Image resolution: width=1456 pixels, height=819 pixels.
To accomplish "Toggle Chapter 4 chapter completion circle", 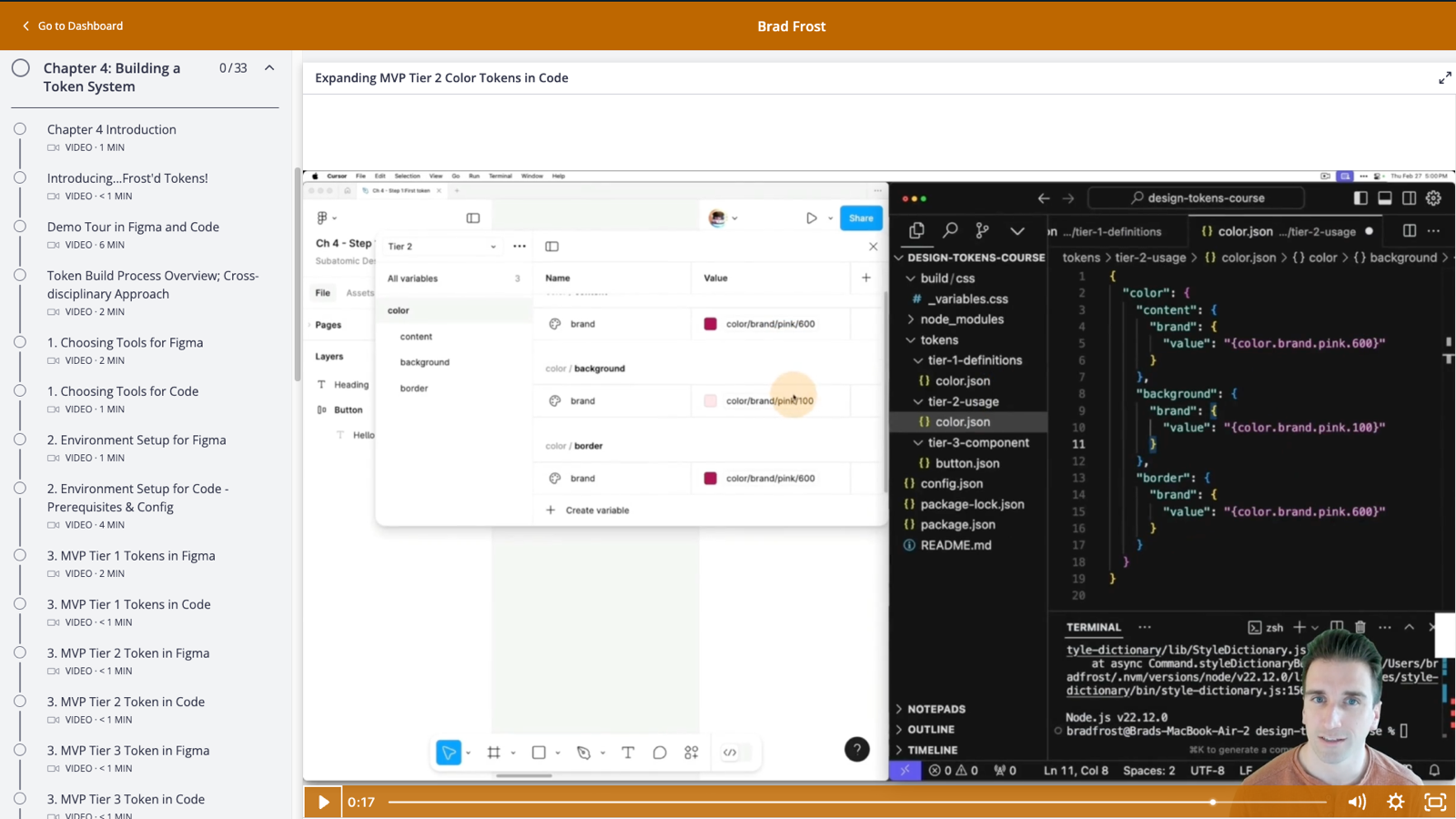I will click(21, 68).
